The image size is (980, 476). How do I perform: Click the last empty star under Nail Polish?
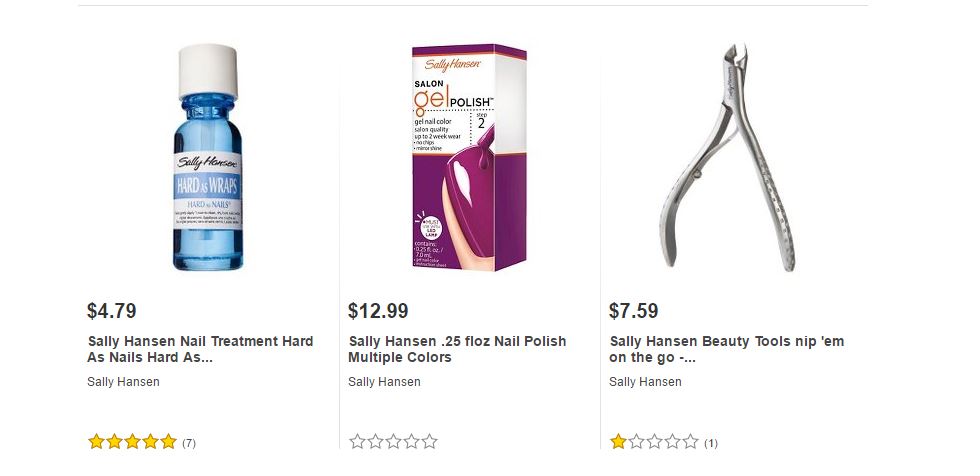click(x=429, y=441)
